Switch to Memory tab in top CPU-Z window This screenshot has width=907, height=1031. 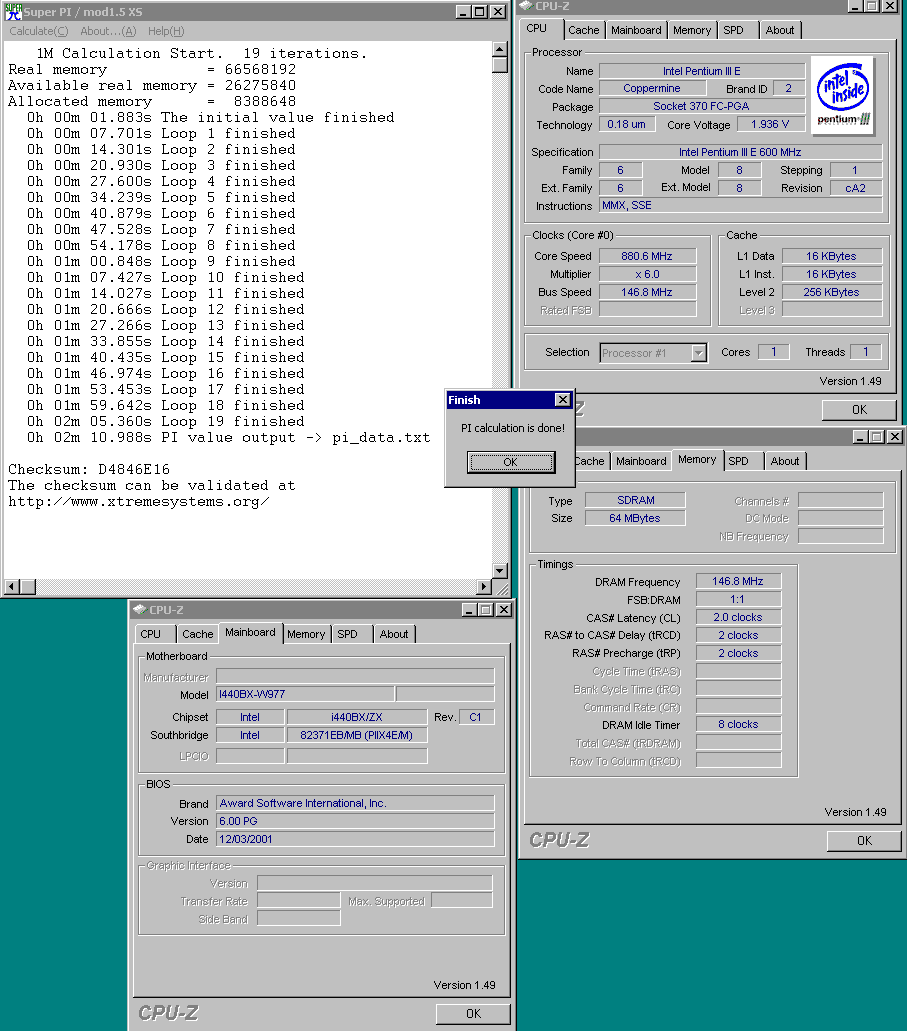(x=692, y=30)
